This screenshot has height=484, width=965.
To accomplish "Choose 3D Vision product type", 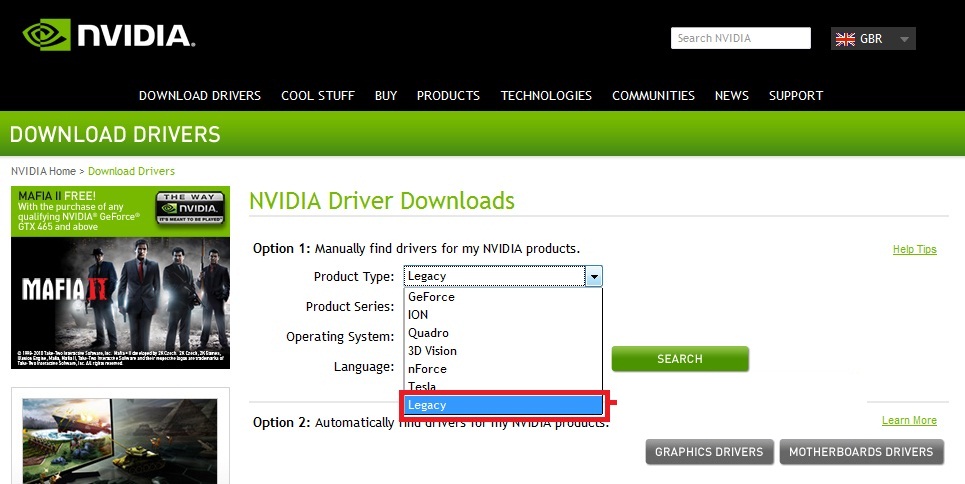I will (x=503, y=350).
